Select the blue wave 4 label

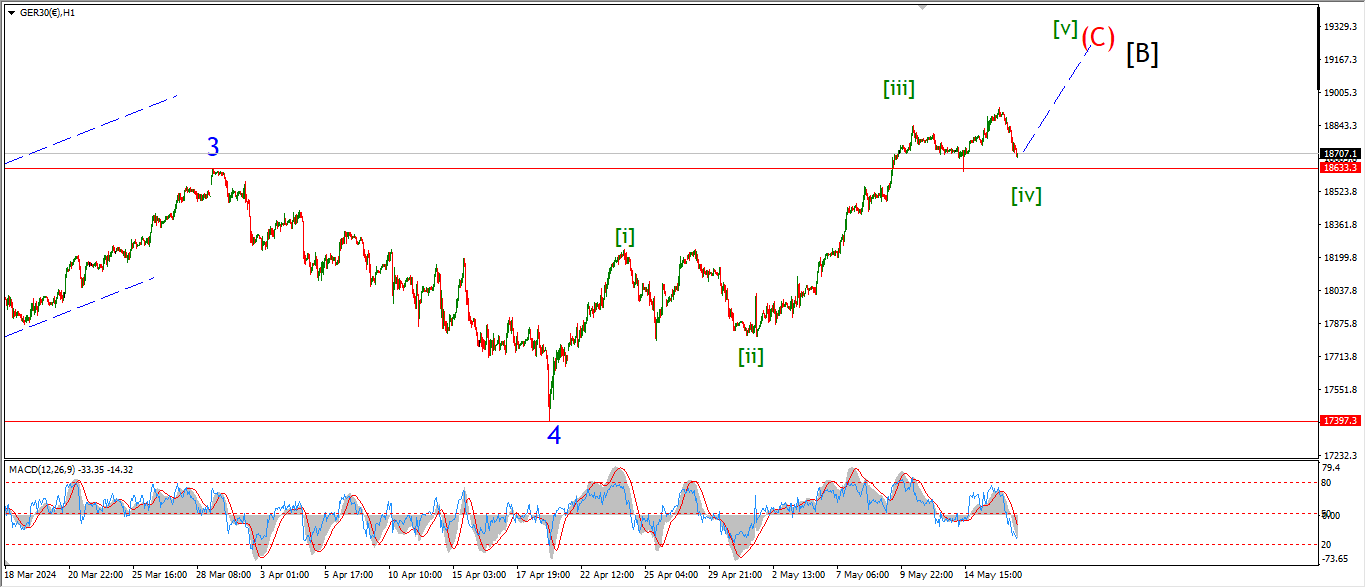pyautogui.click(x=553, y=435)
